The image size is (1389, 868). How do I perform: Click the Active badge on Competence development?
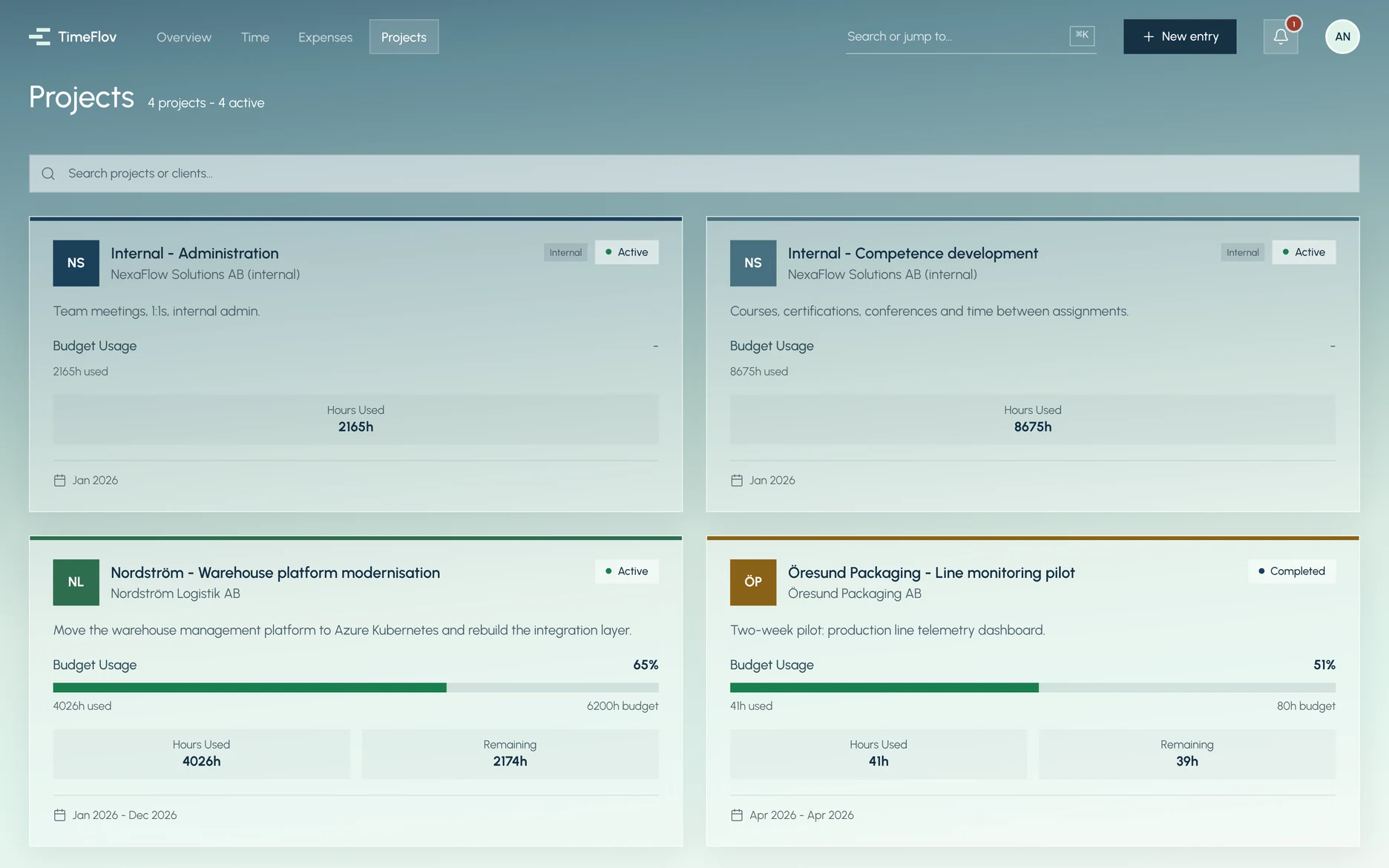tap(1304, 252)
